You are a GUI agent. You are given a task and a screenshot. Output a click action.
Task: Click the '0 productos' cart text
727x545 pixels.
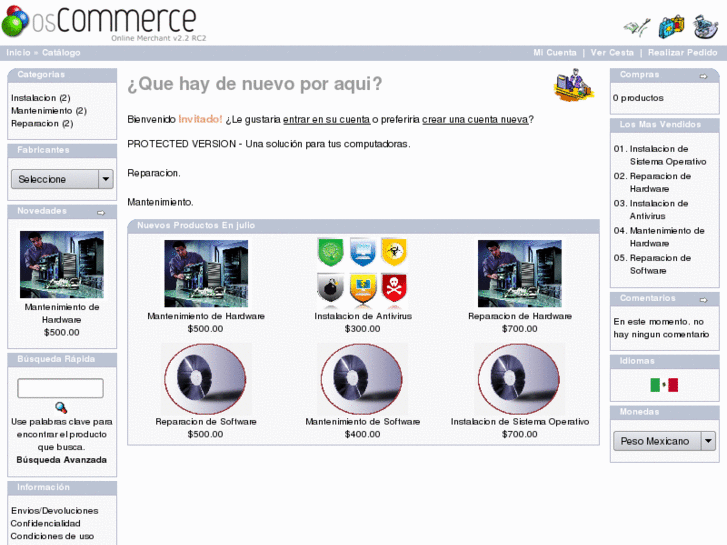pyautogui.click(x=638, y=98)
